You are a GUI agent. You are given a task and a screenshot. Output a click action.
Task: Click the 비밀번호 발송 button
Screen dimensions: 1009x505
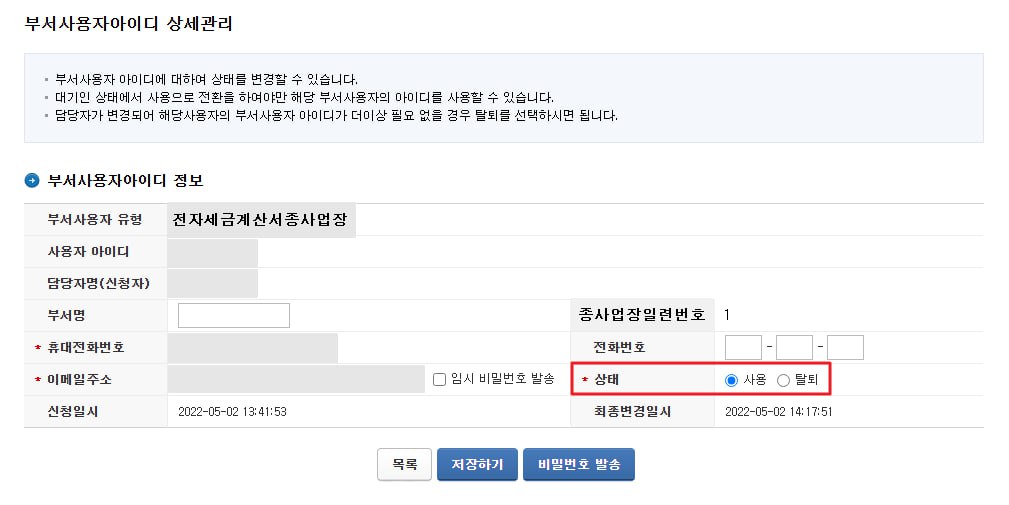coord(579,464)
